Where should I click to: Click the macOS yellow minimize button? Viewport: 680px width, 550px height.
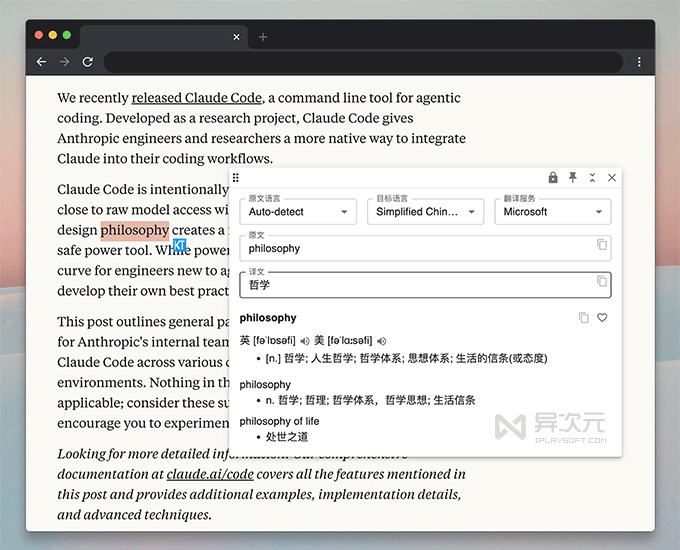point(52,35)
